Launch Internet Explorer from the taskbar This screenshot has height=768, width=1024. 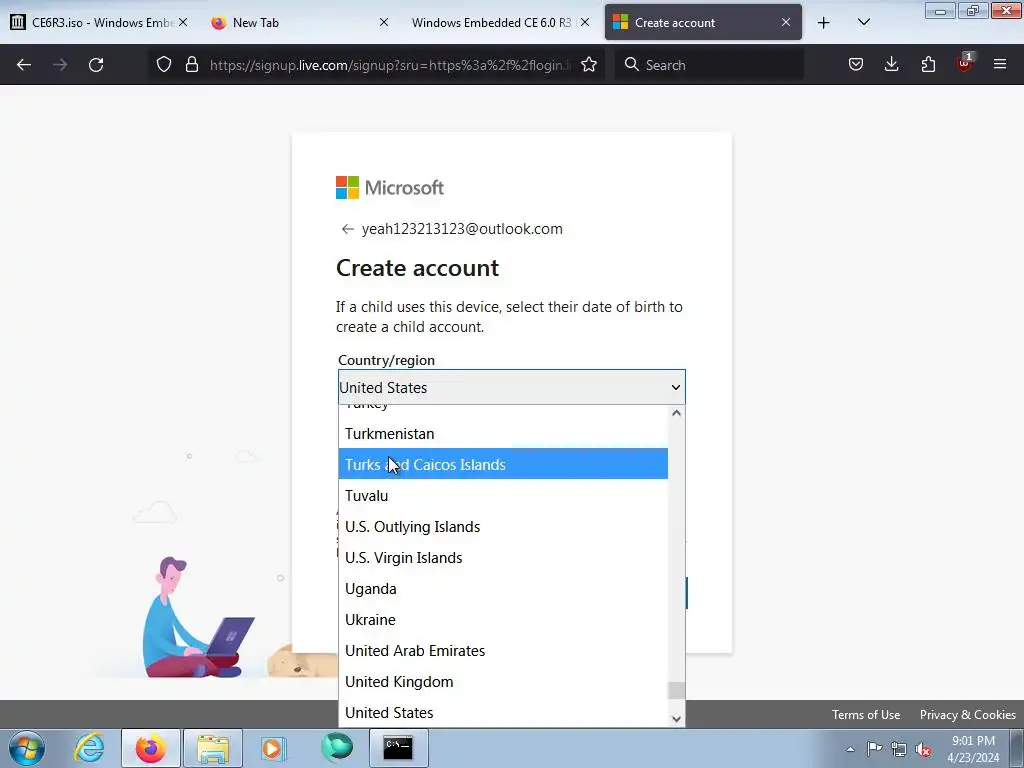[x=89, y=748]
